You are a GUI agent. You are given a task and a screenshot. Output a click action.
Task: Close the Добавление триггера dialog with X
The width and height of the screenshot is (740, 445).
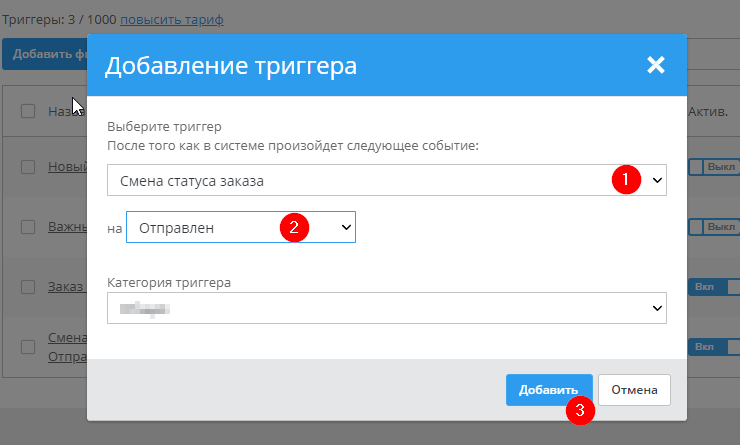(x=655, y=66)
